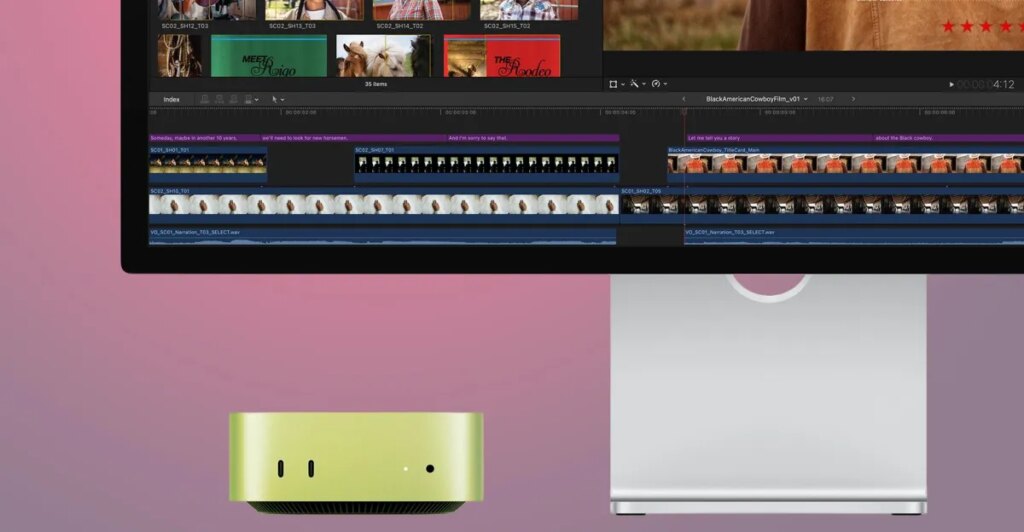Click the 16:07 project duration text
1024x532 pixels.
pos(825,99)
